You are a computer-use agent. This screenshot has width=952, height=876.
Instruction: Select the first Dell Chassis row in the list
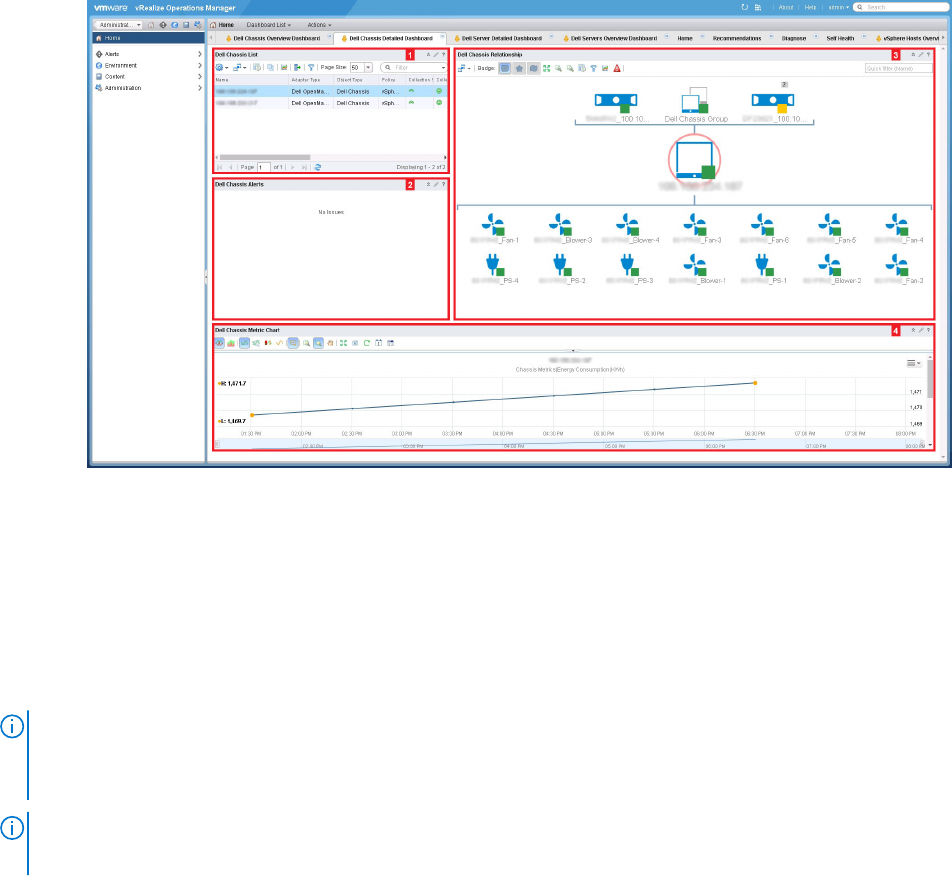click(x=331, y=92)
